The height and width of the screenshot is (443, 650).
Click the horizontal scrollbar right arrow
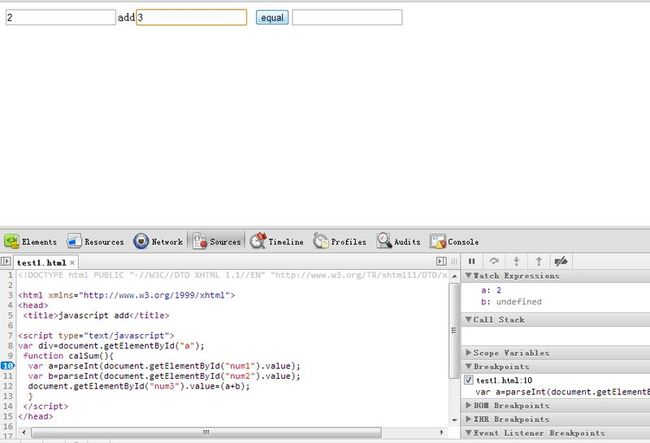pyautogui.click(x=441, y=433)
